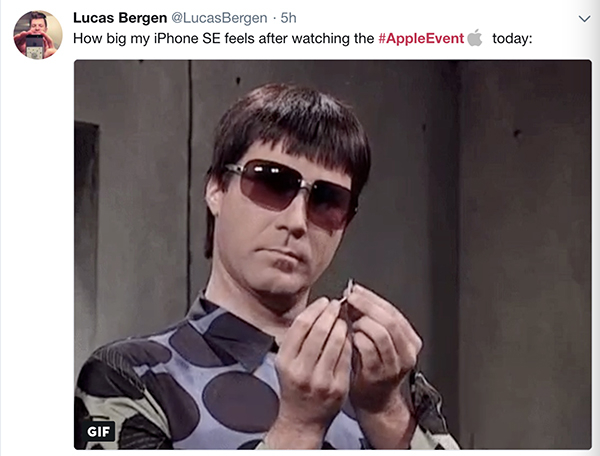Click the phone shown in avatar photo
The height and width of the screenshot is (456, 600).
point(35,47)
